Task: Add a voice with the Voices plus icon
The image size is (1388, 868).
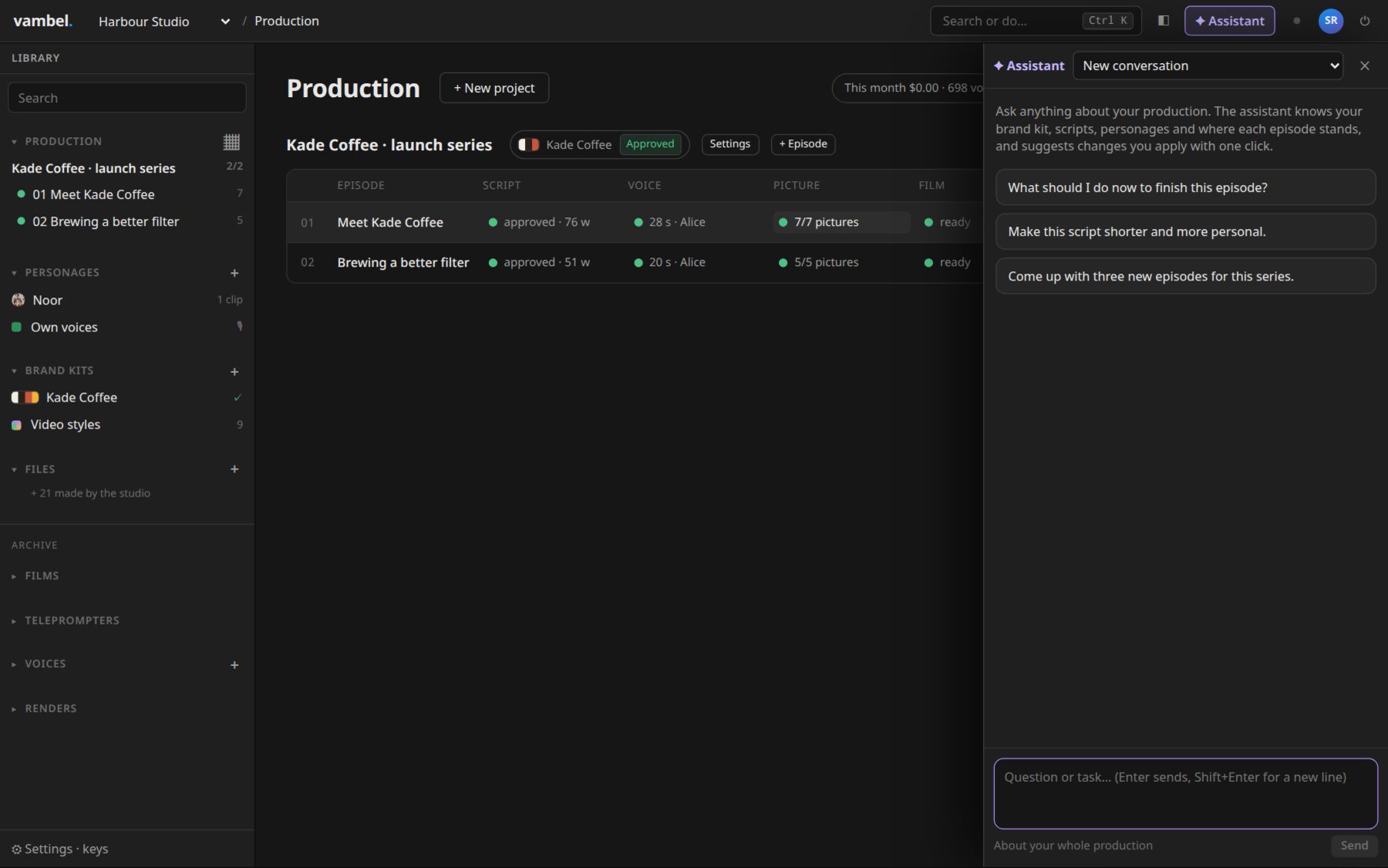Action: (234, 664)
